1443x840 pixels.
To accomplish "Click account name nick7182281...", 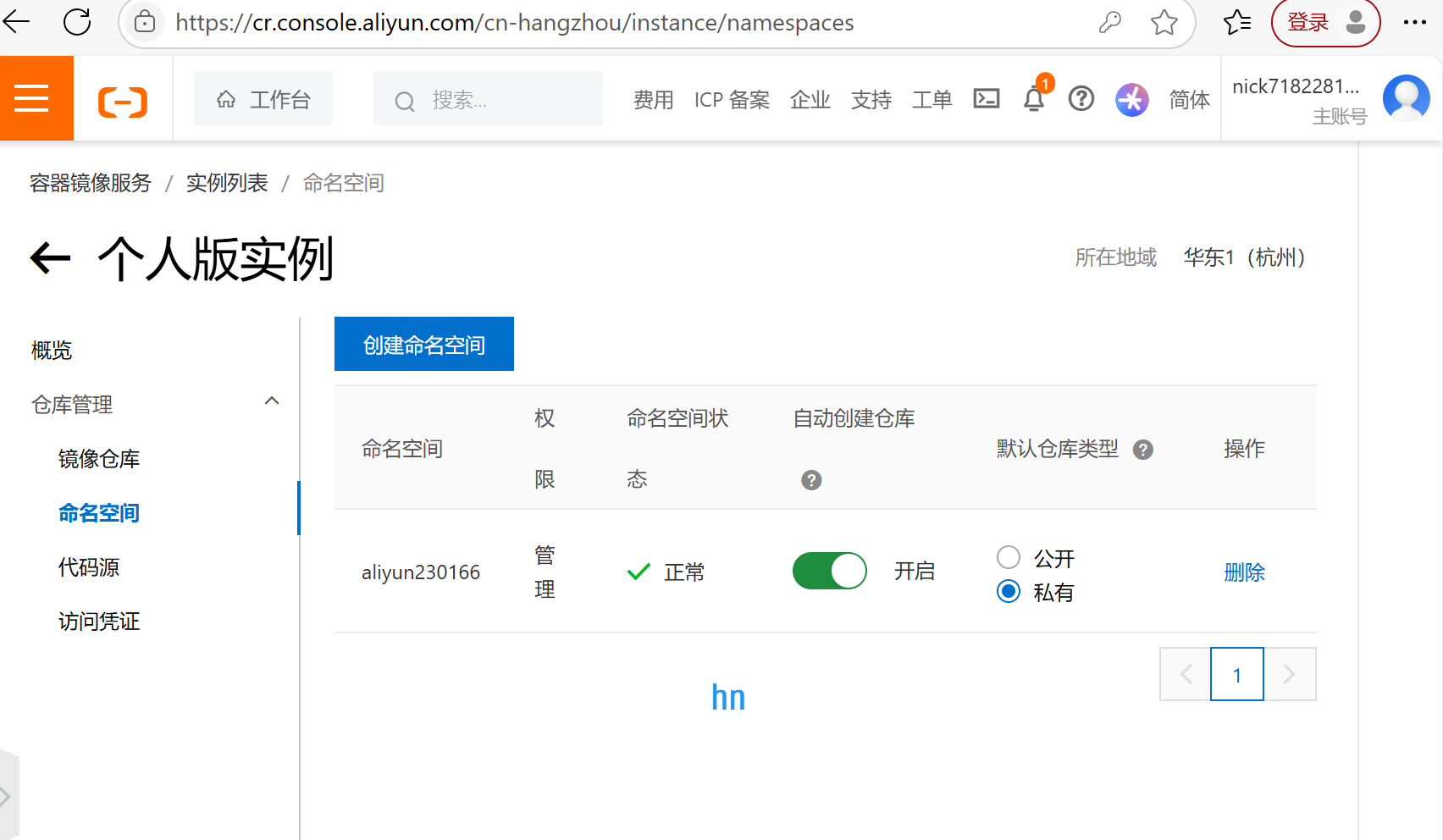I will coord(1296,86).
